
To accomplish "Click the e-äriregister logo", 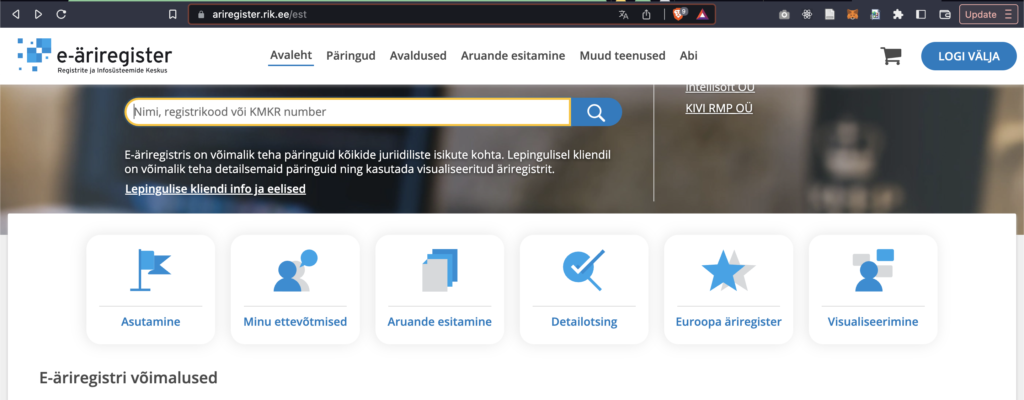I will [x=95, y=55].
